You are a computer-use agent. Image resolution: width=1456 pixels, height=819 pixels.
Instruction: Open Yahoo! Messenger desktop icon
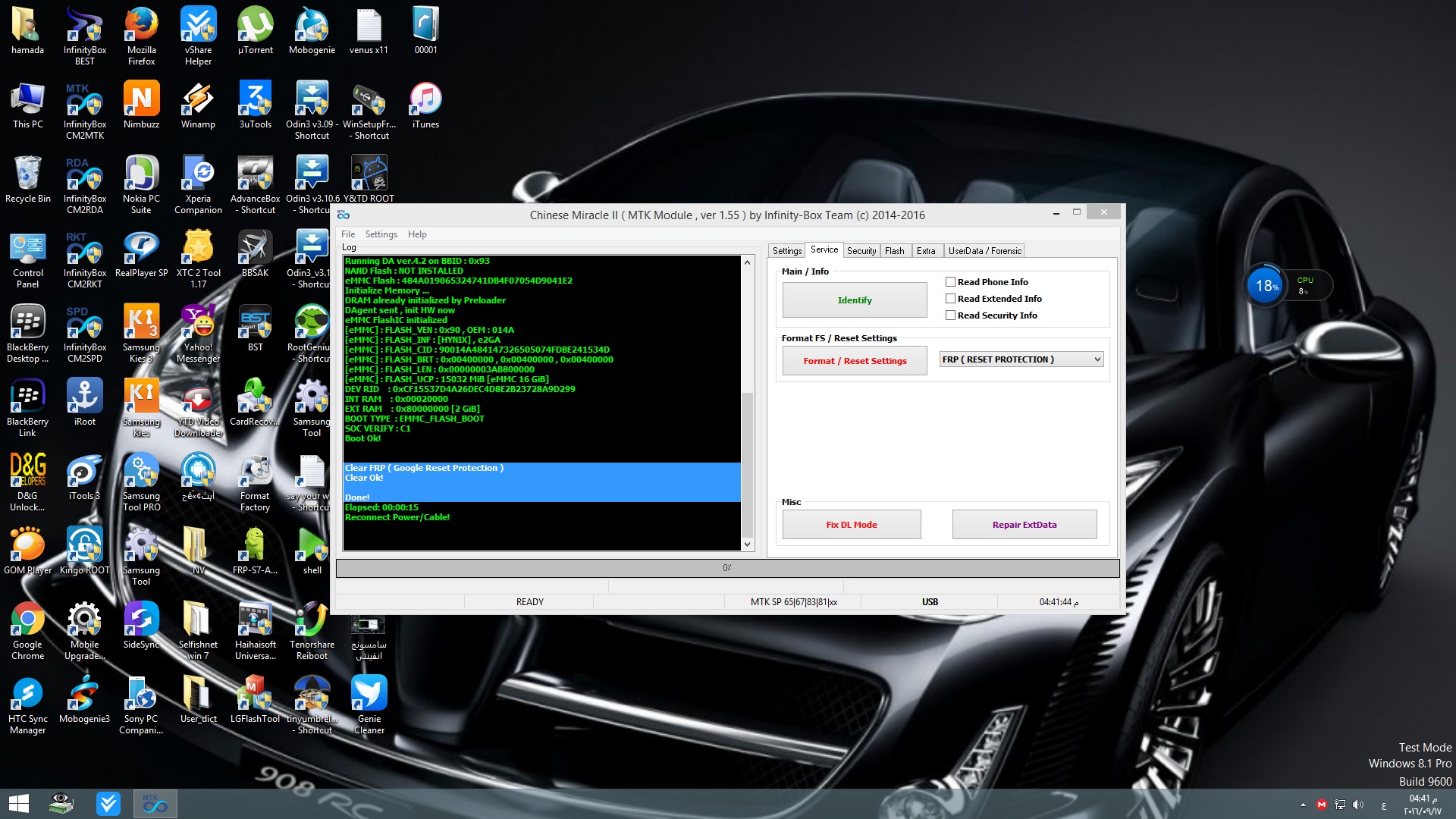[198, 333]
